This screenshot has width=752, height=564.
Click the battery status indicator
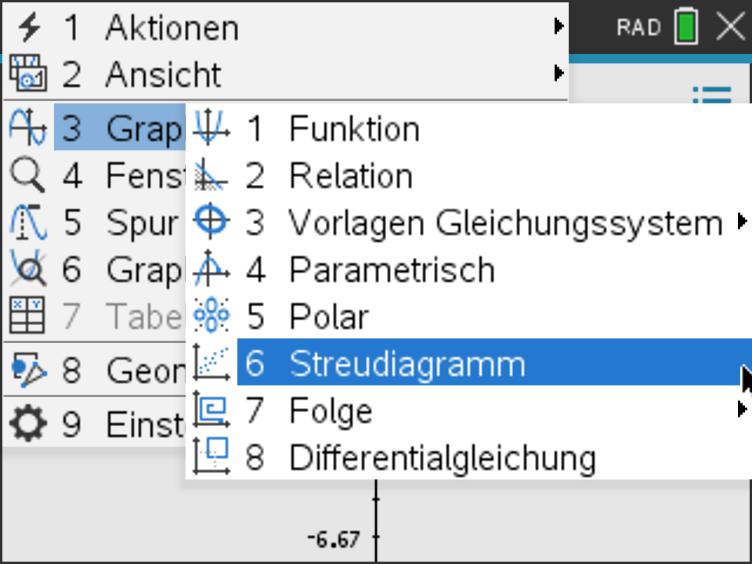(x=687, y=27)
